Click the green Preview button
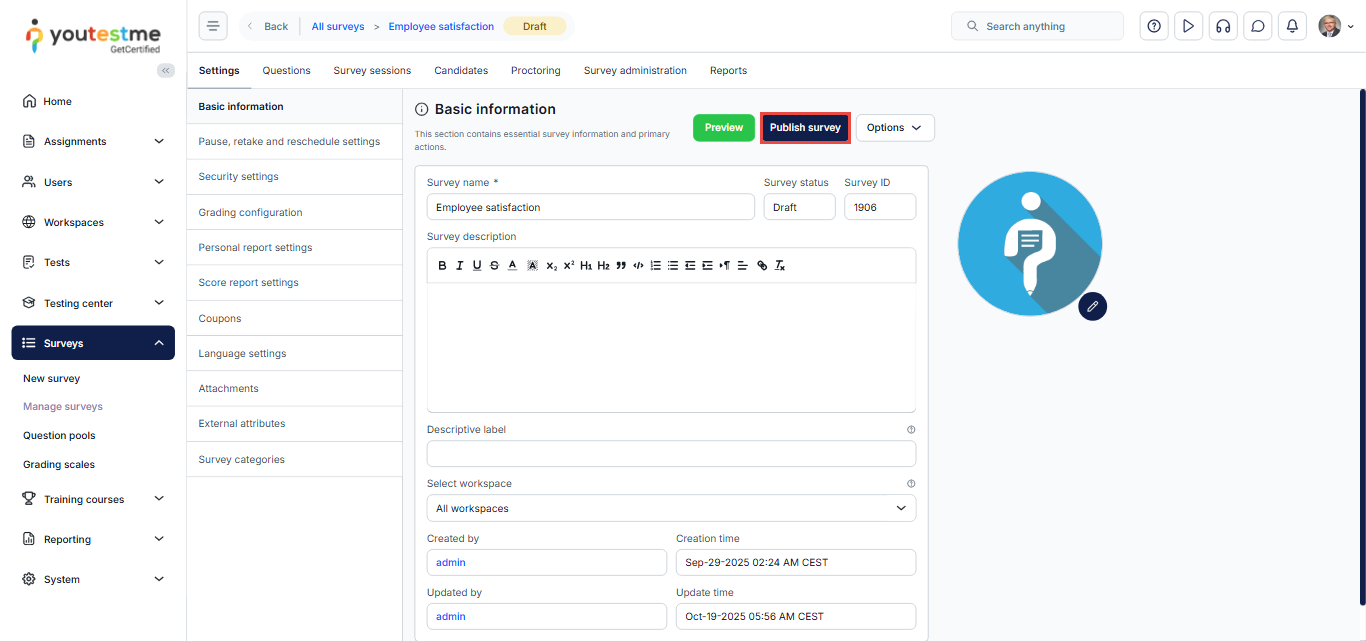This screenshot has width=1366, height=641. pos(723,128)
